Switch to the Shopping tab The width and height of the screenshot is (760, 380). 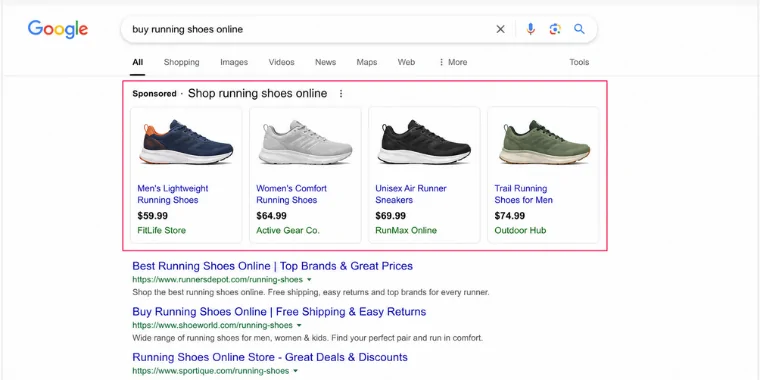point(181,62)
